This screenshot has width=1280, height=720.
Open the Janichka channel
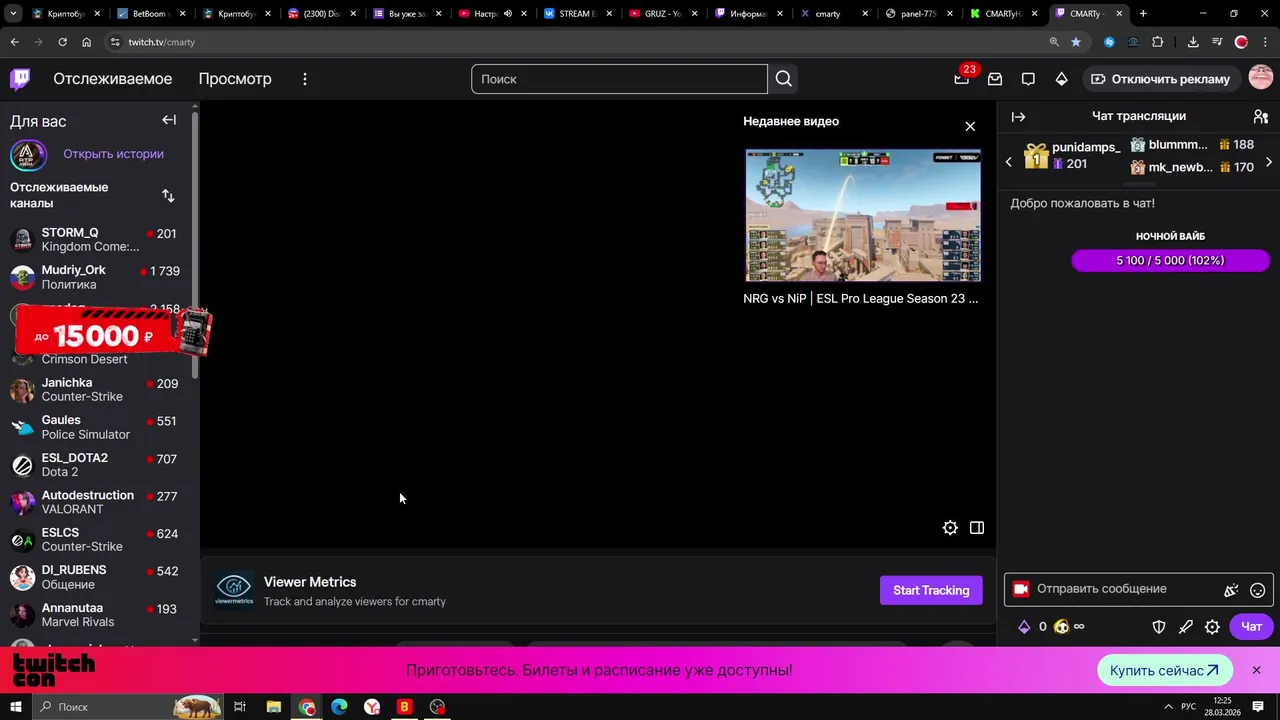(95, 390)
